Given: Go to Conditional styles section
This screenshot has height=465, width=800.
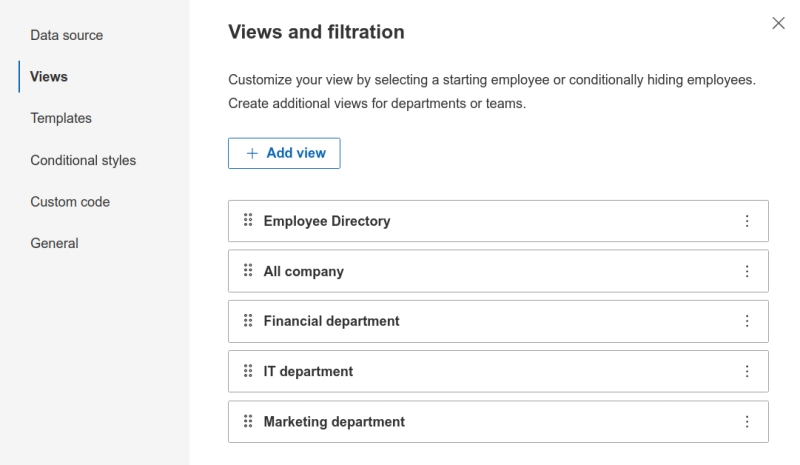Looking at the screenshot, I should tap(83, 160).
